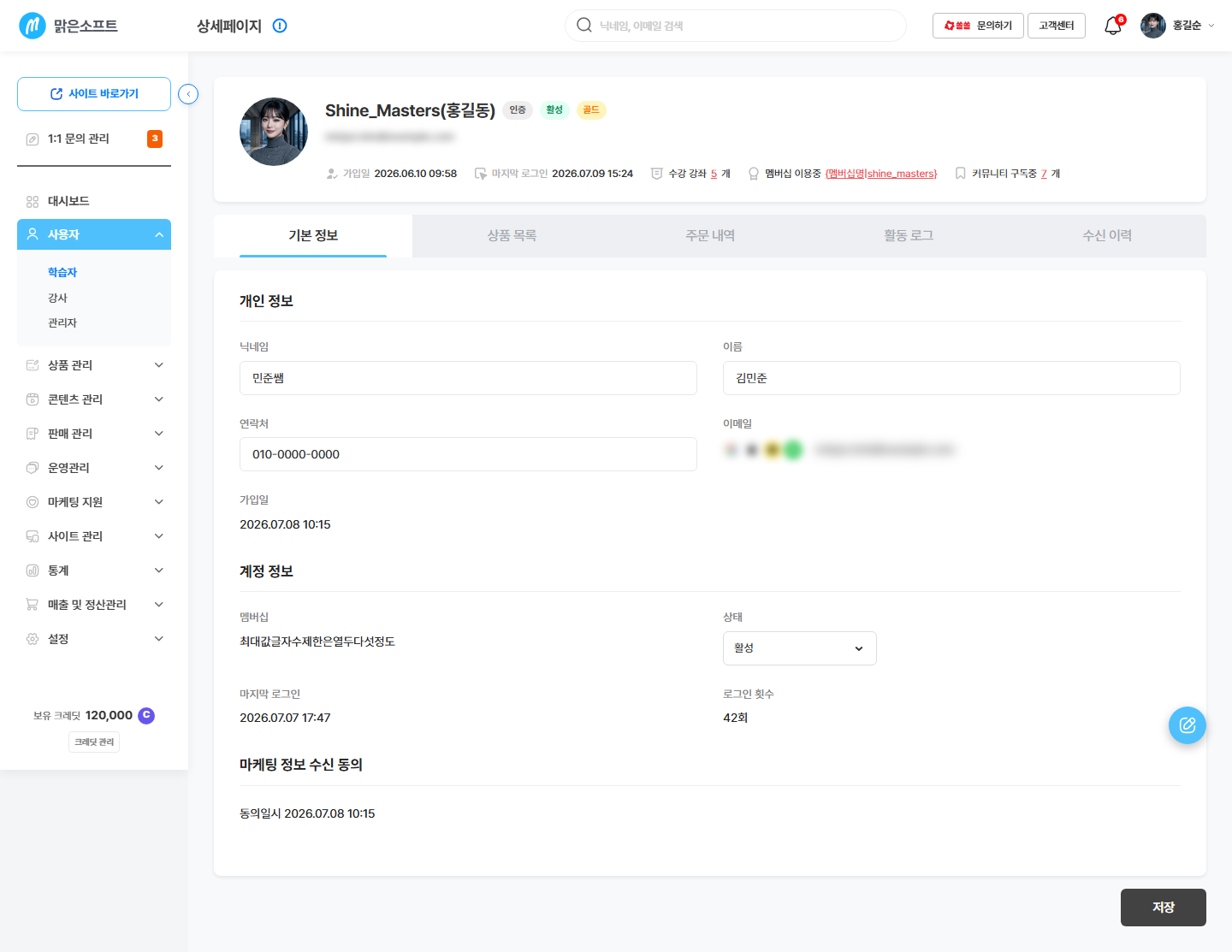
Task: Open the 홍길순 account dropdown arrow
Action: (x=1211, y=26)
